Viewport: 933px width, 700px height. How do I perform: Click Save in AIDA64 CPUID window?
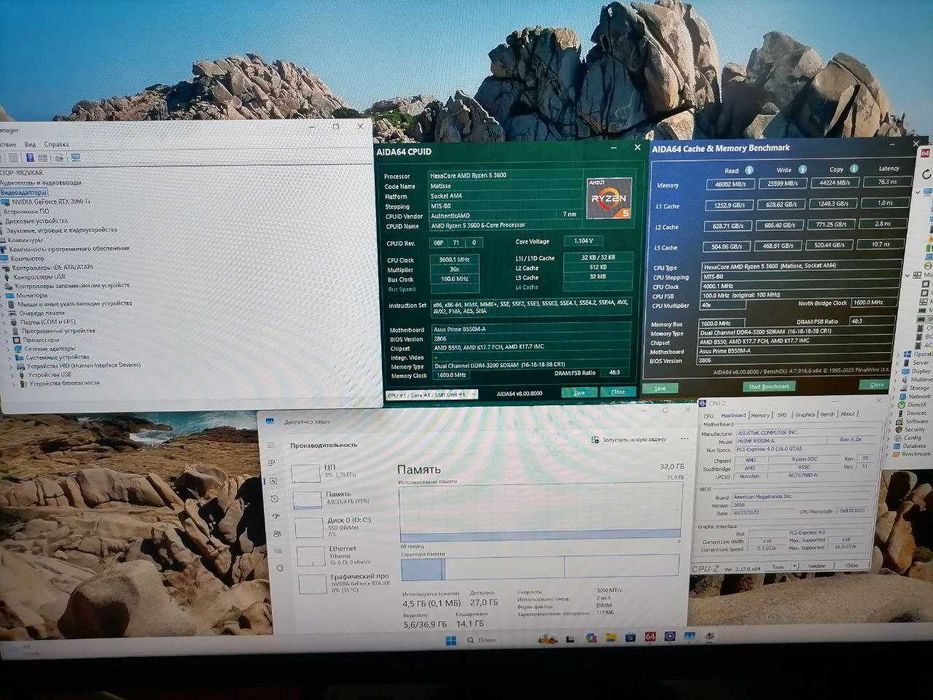(579, 393)
